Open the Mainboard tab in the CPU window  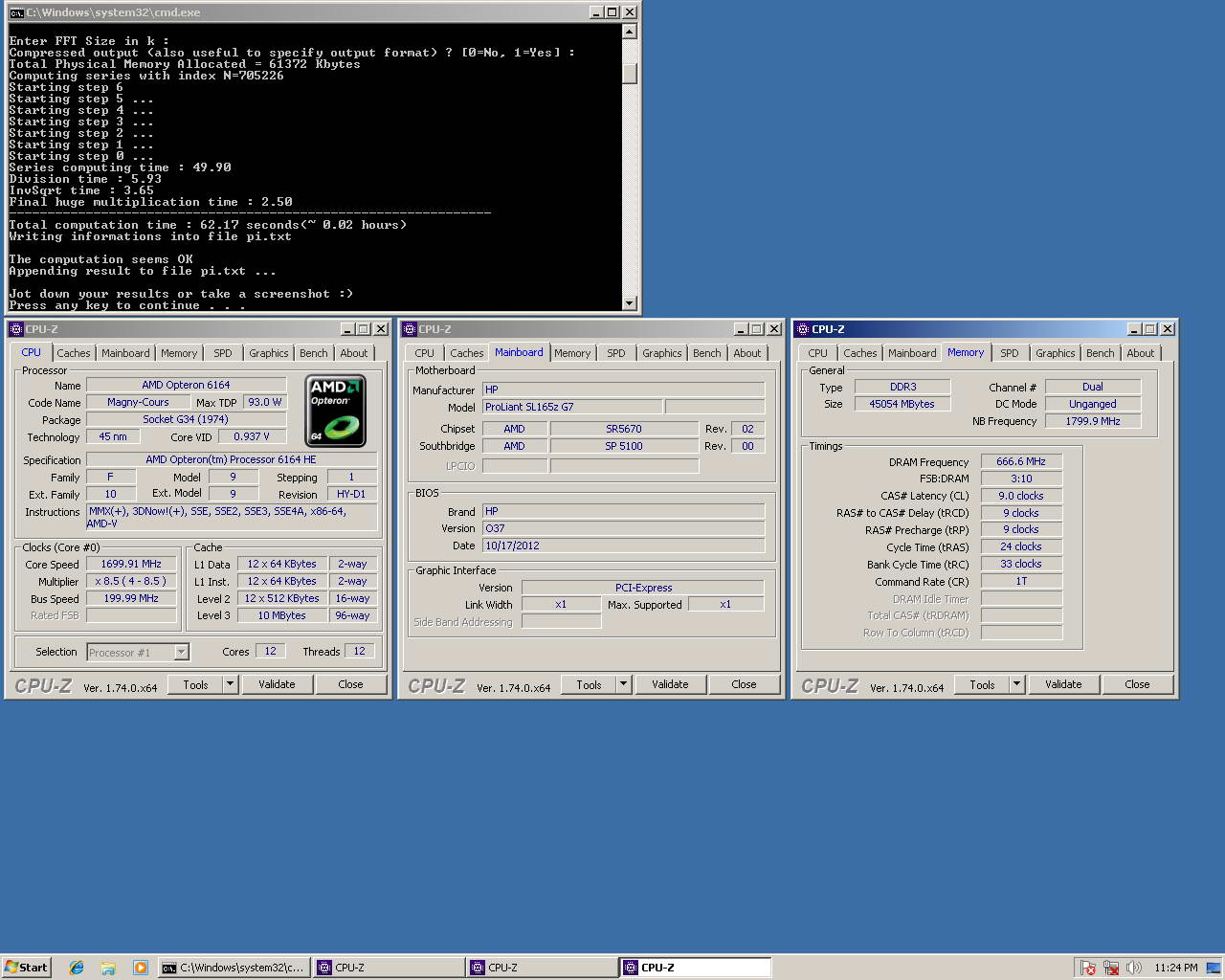click(125, 353)
